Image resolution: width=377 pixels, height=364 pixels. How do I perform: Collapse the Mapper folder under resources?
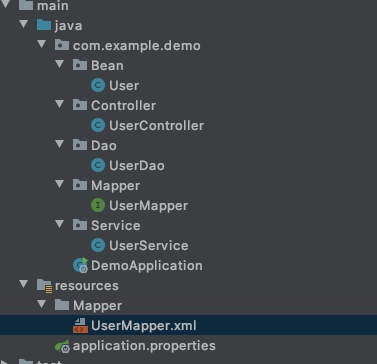(x=42, y=304)
